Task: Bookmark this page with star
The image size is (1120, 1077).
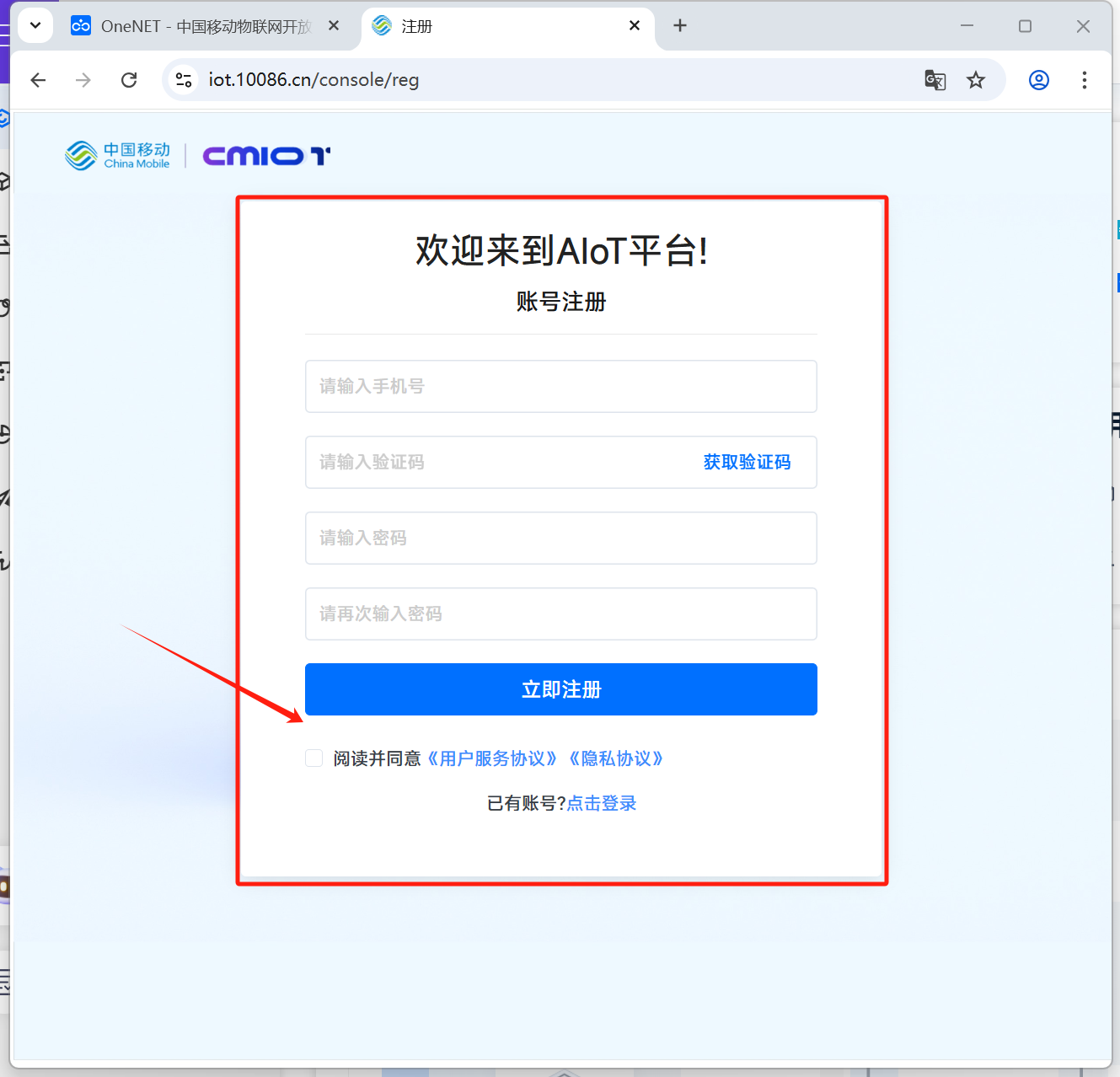Action: tap(976, 80)
